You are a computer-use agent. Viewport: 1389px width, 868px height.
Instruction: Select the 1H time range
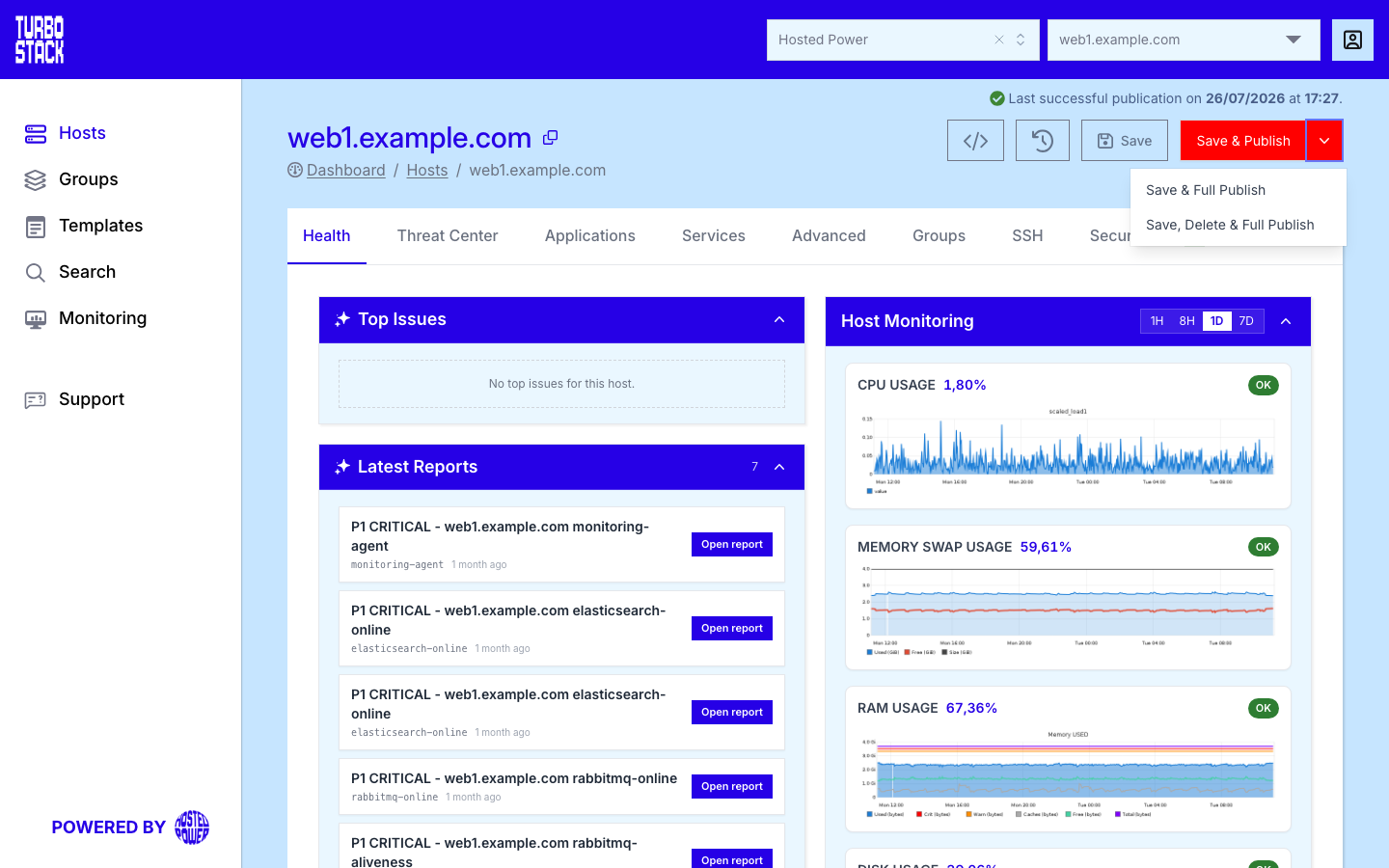tap(1157, 321)
